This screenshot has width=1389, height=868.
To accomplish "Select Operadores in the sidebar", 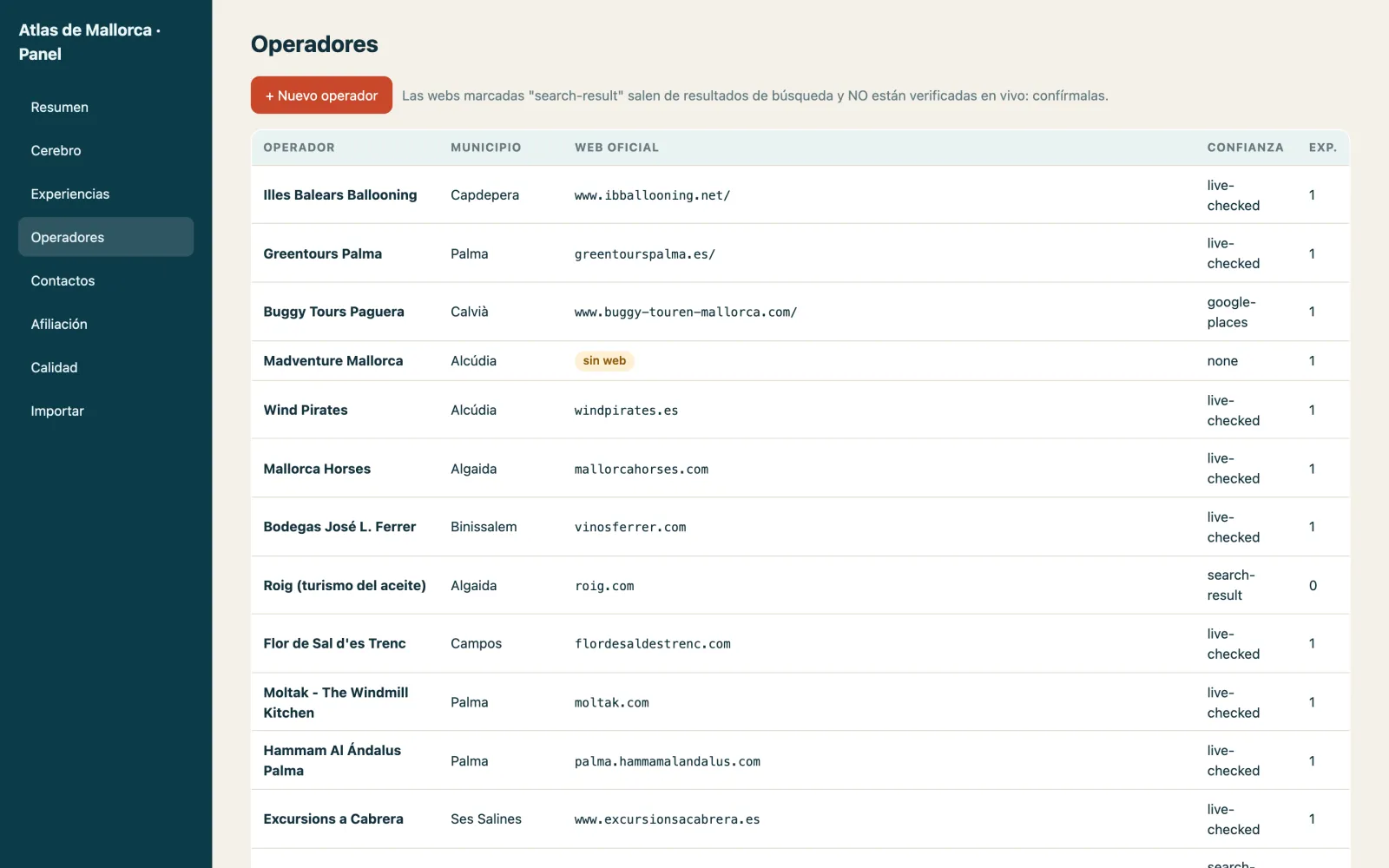I will [x=106, y=237].
